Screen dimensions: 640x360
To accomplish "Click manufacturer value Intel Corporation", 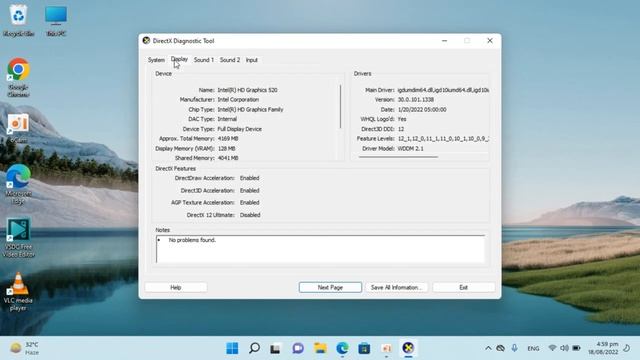I will click(x=238, y=100).
